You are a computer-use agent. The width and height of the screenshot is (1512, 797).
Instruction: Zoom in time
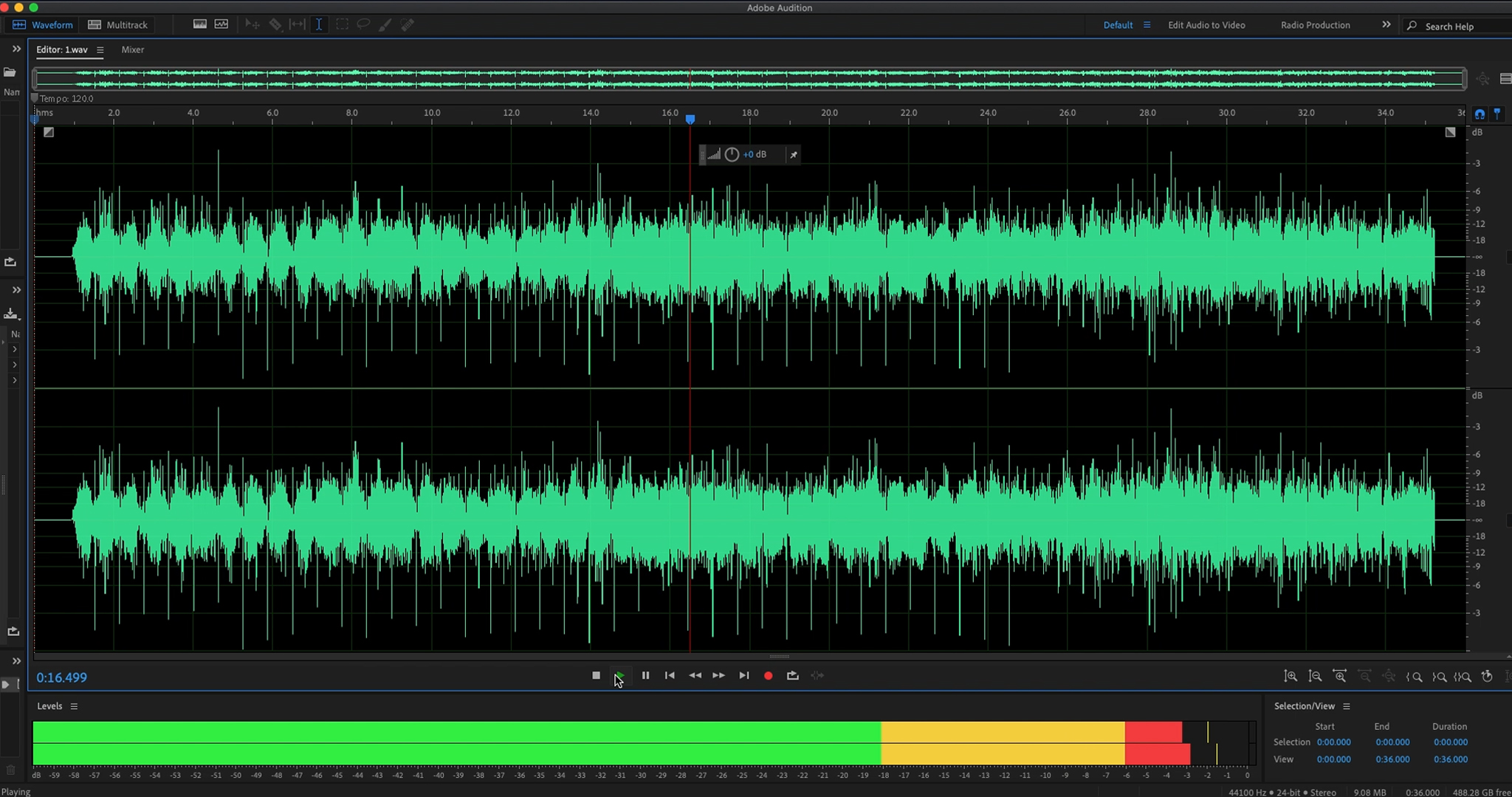click(x=1340, y=676)
